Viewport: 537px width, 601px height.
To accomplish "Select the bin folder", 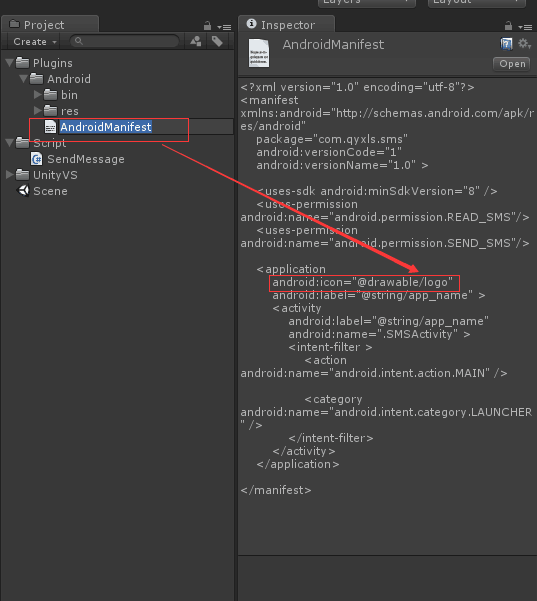I will [69, 95].
